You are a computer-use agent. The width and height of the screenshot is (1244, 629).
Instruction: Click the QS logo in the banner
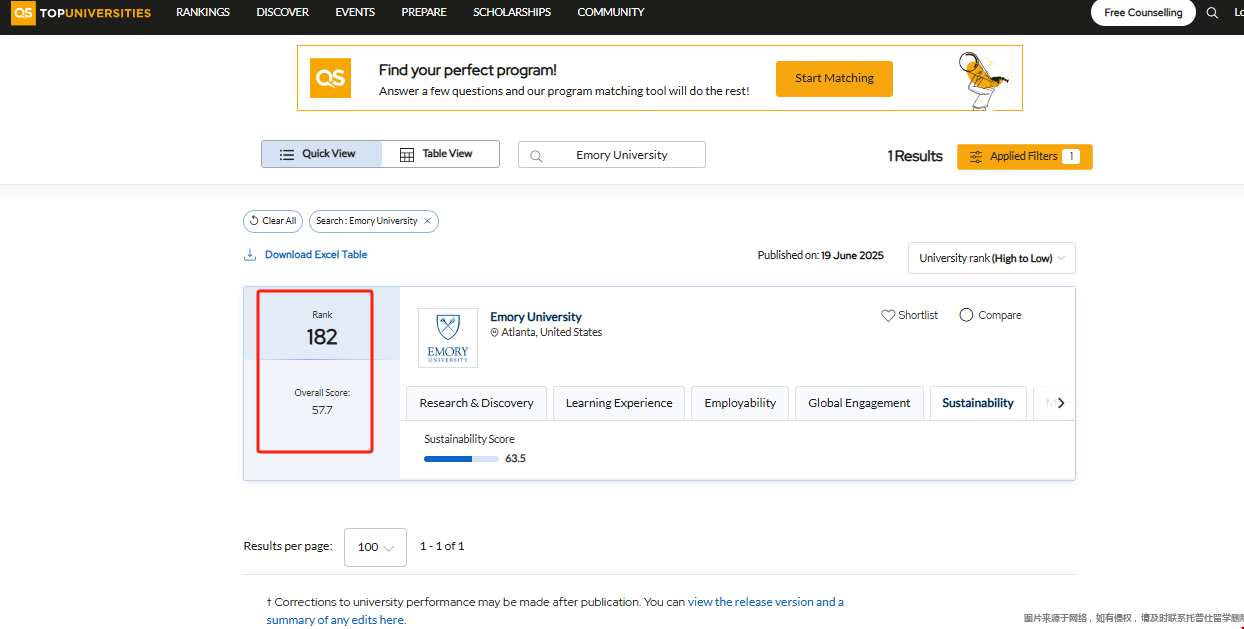click(330, 78)
